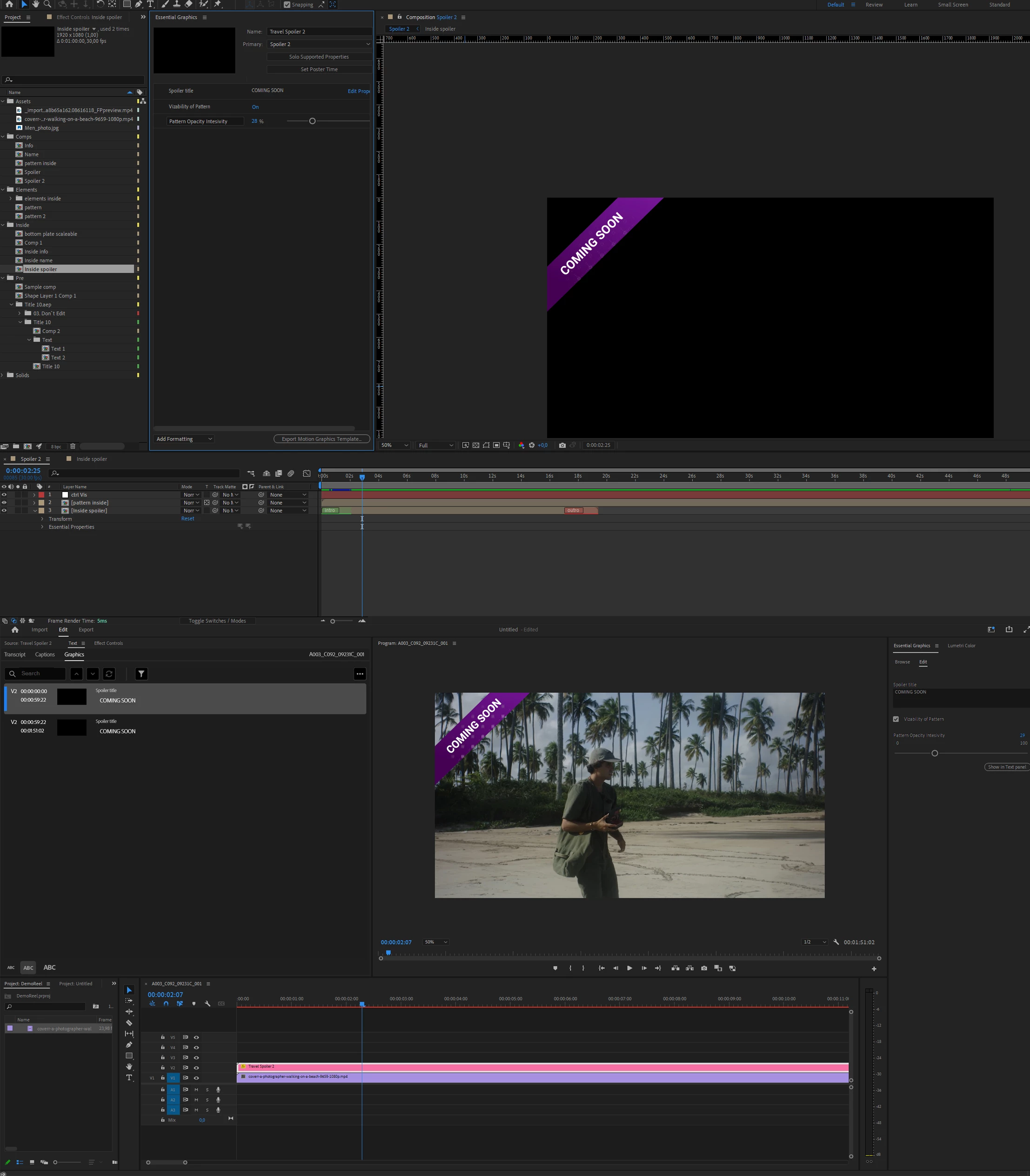Viewport: 1030px width, 1176px height.
Task: Click Solo Supported Properties button
Action: (319, 57)
